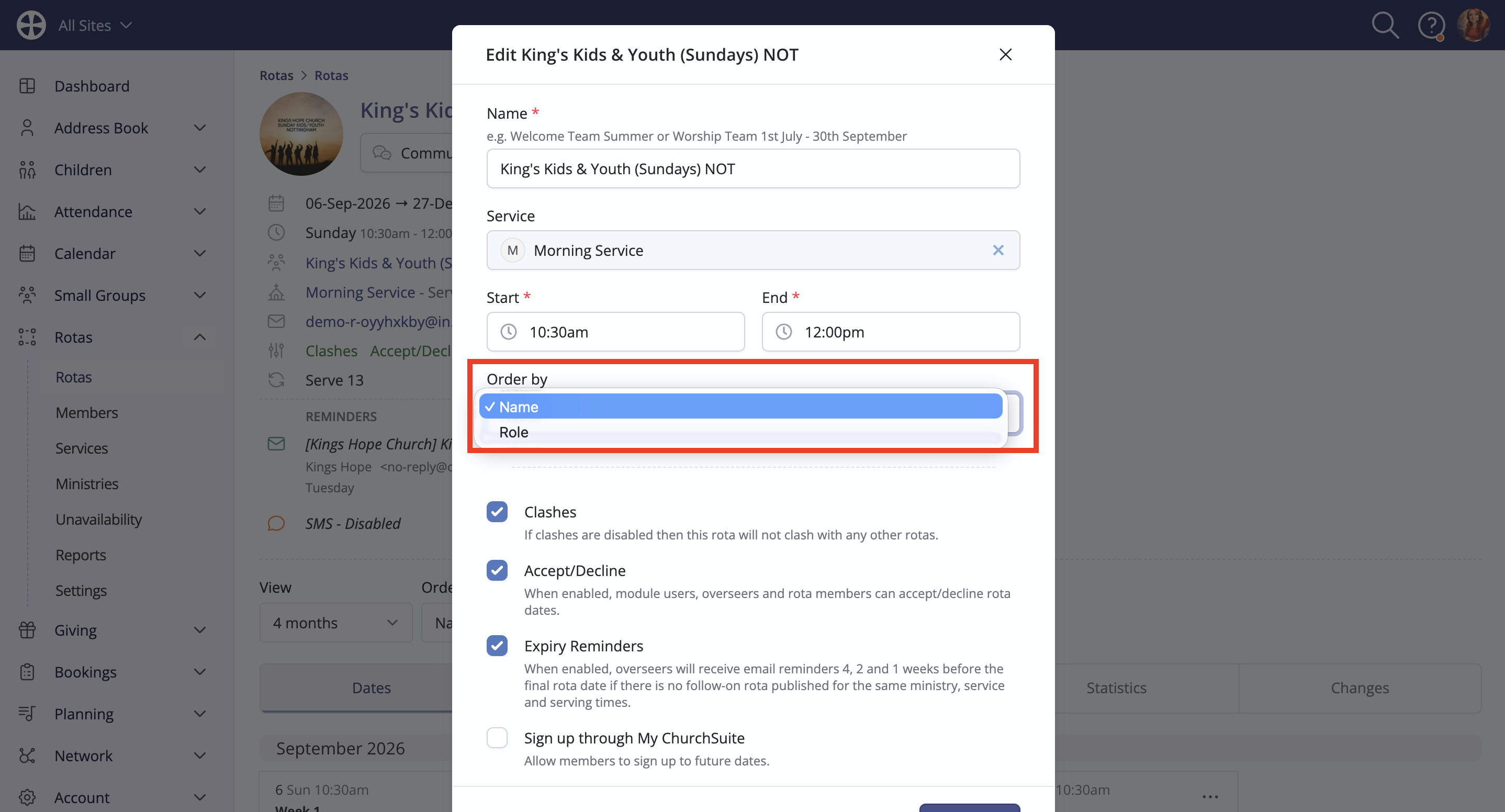Clear the Morning Service selection with the x
The width and height of the screenshot is (1505, 812).
998,250
